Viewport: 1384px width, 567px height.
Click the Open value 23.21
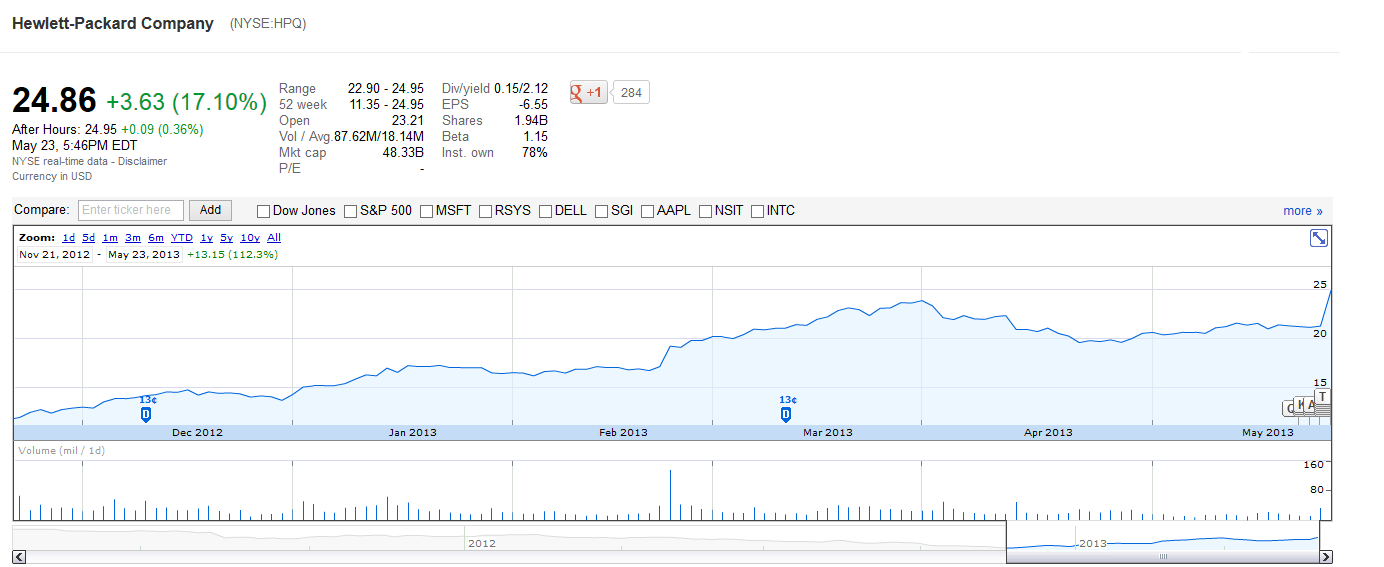coord(407,121)
